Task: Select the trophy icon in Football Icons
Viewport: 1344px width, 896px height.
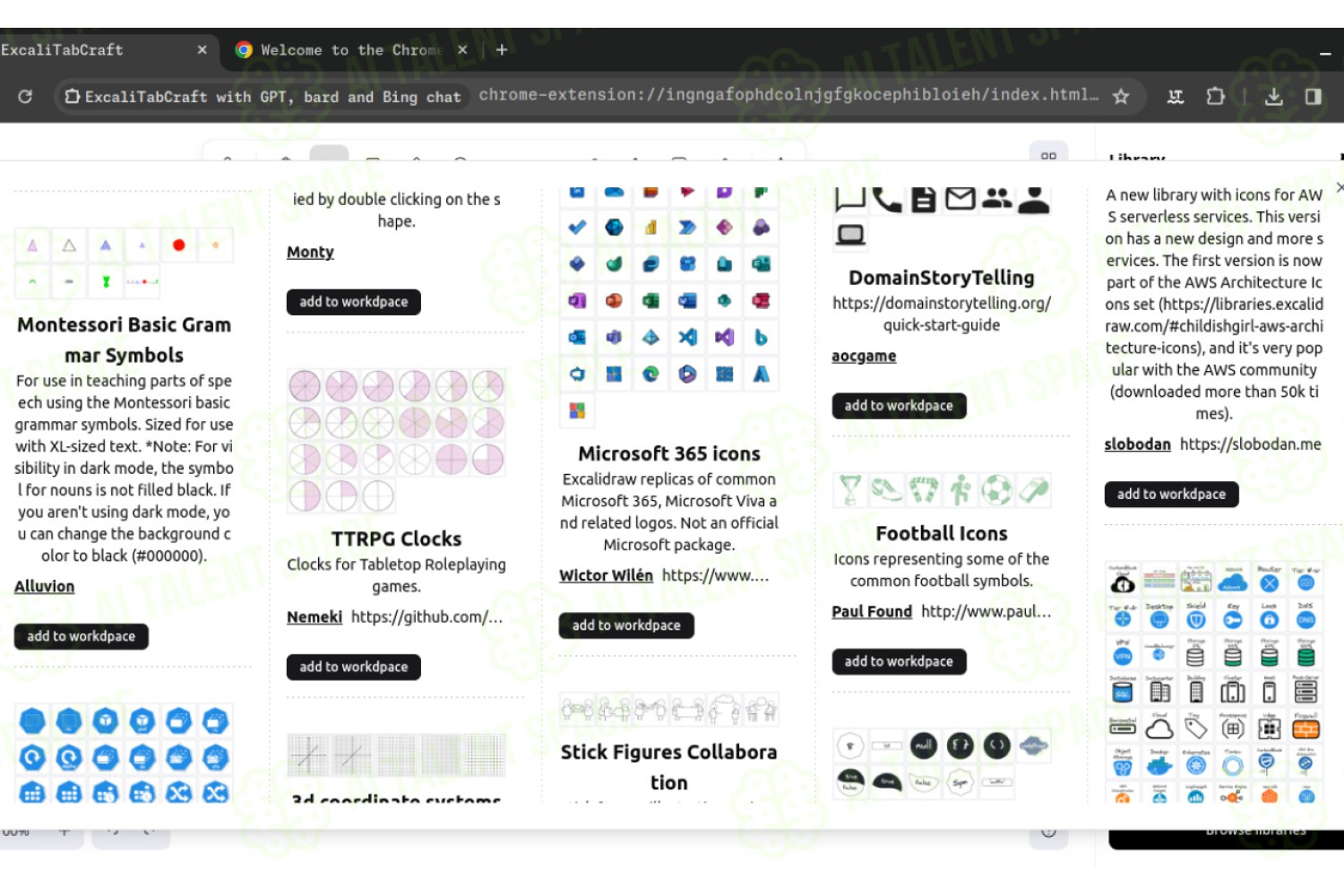Action: click(x=850, y=490)
